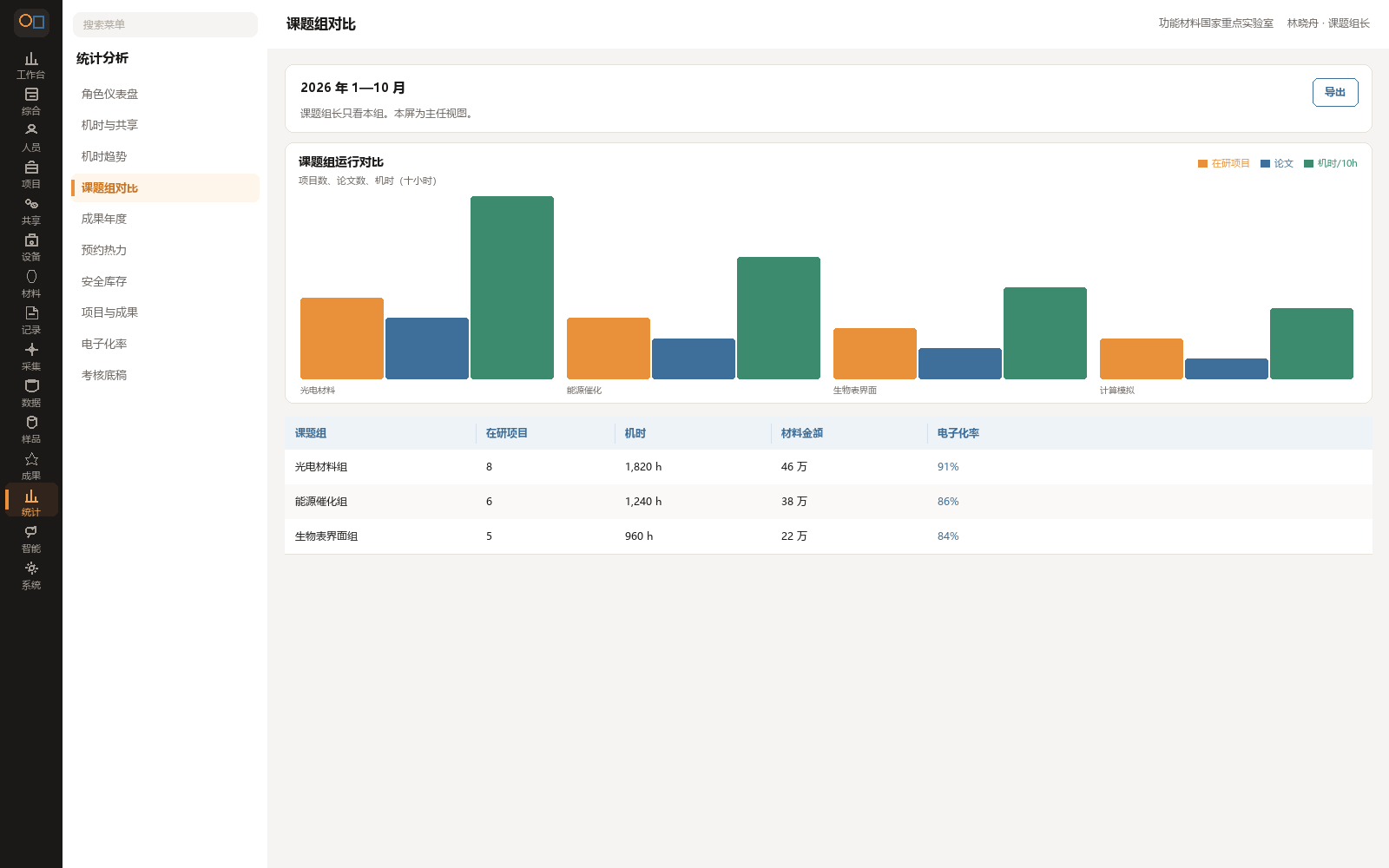1389x868 pixels.
Task: Click the 机时 column header
Action: coord(635,433)
